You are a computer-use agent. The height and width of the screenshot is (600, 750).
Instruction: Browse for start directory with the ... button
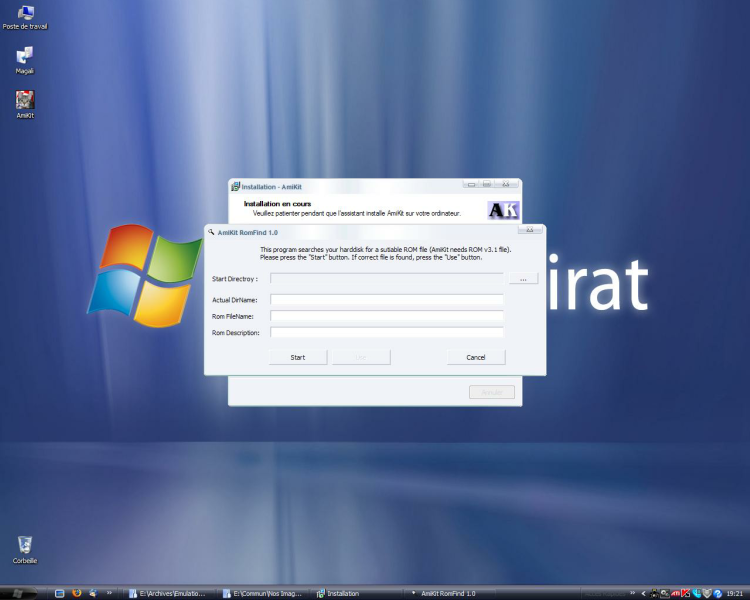point(523,278)
